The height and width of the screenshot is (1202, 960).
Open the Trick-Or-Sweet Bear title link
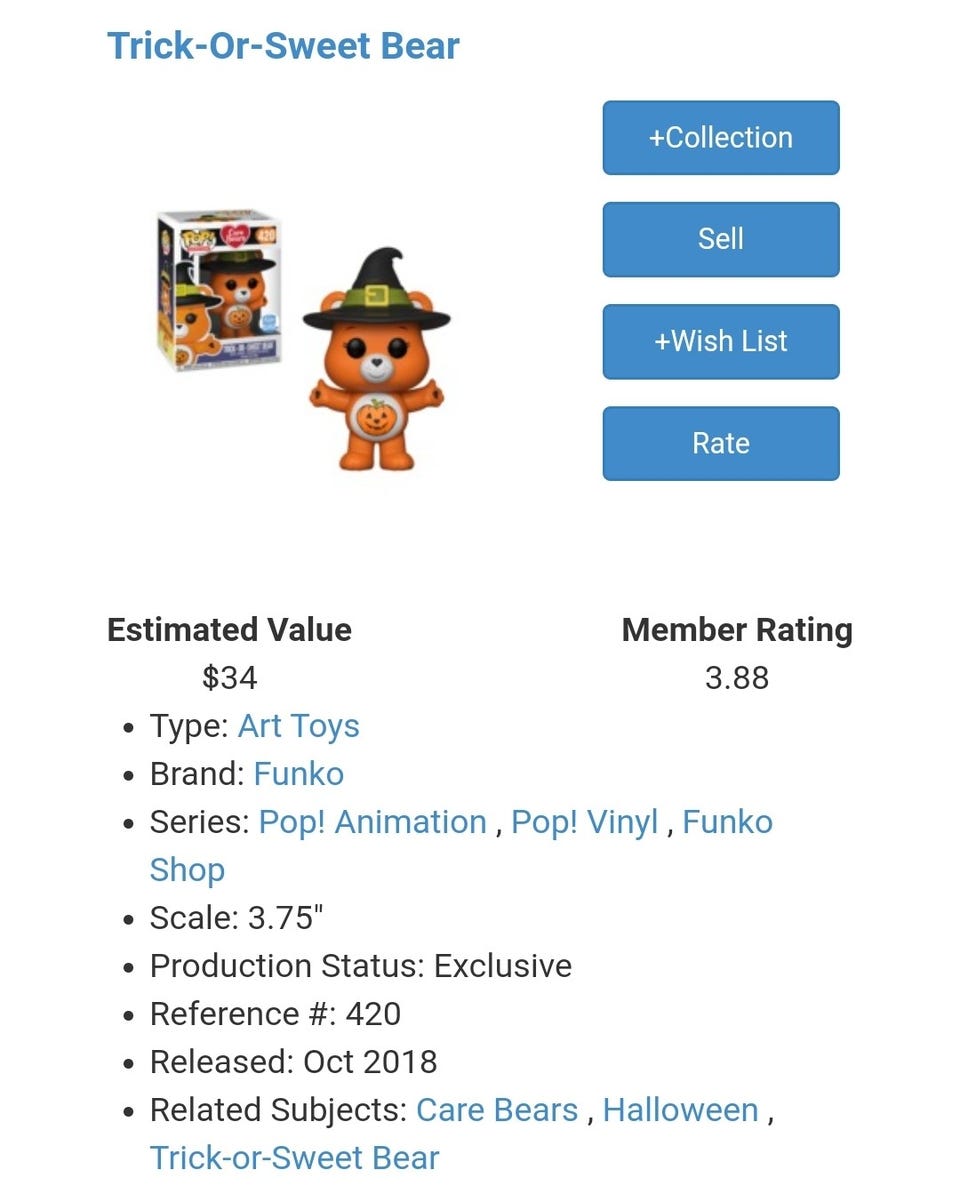click(283, 46)
